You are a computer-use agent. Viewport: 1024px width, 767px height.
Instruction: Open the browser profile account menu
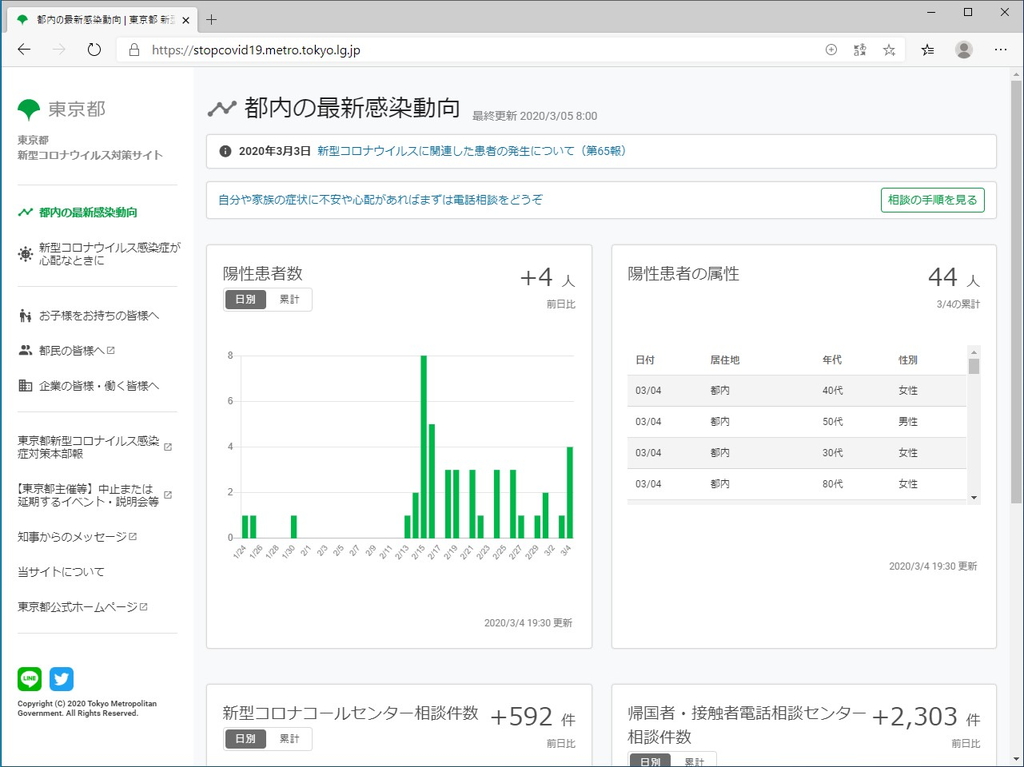(964, 48)
